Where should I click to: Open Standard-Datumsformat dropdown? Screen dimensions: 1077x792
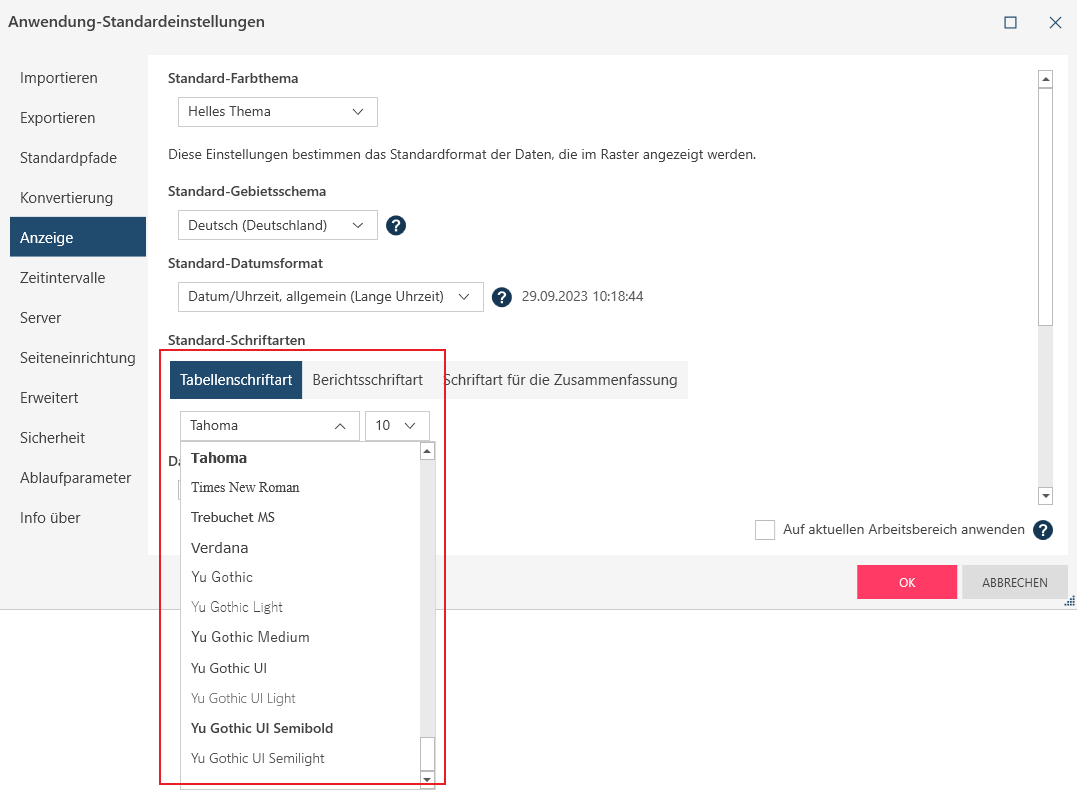pos(330,297)
